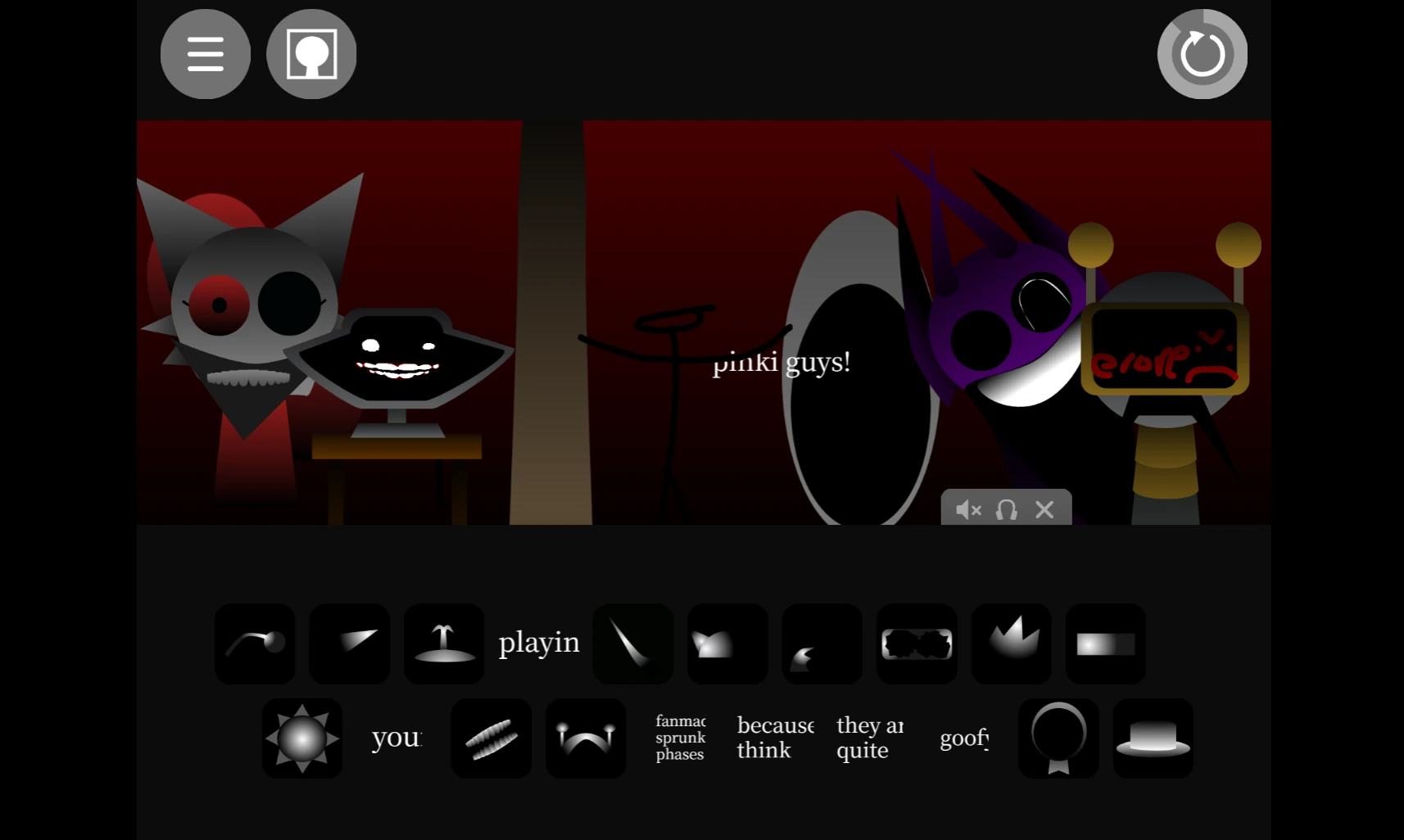Select the spiky sun ball icon

pos(302,738)
